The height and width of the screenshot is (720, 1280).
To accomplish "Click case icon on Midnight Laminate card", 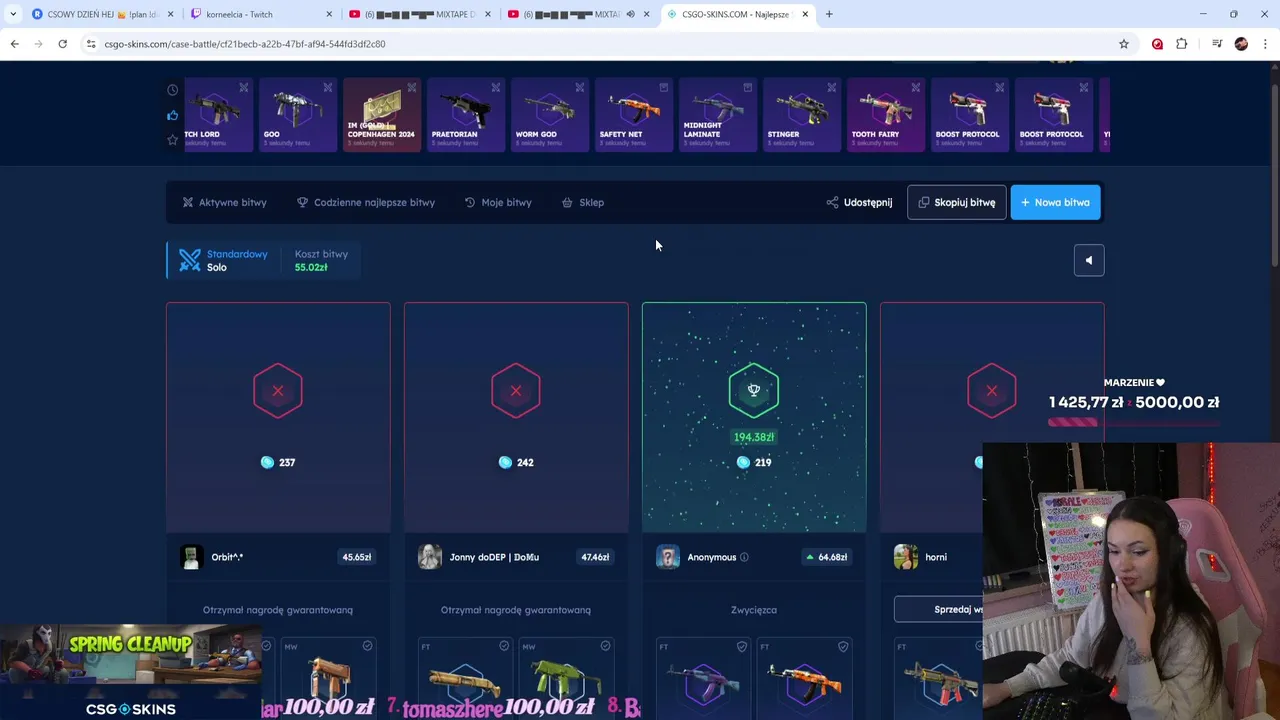I will pyautogui.click(x=747, y=88).
